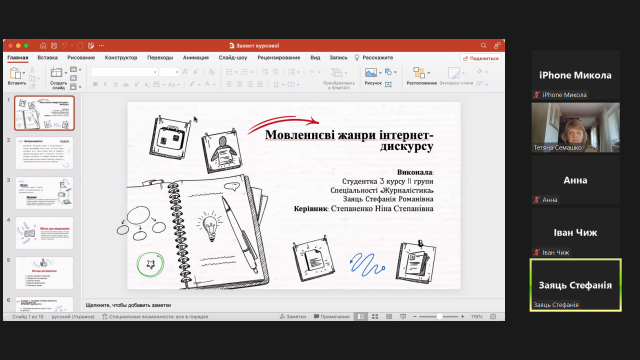The image size is (640, 360).
Task: Click the Increase font size icon
Action: pyautogui.click(x=186, y=72)
